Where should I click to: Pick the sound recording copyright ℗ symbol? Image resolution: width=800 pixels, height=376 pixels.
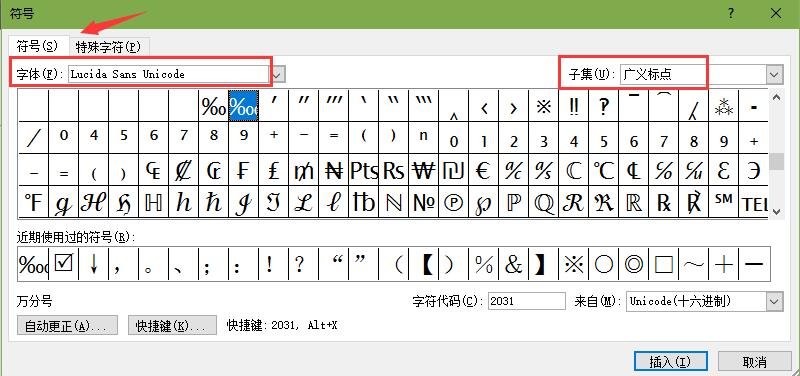coord(453,203)
